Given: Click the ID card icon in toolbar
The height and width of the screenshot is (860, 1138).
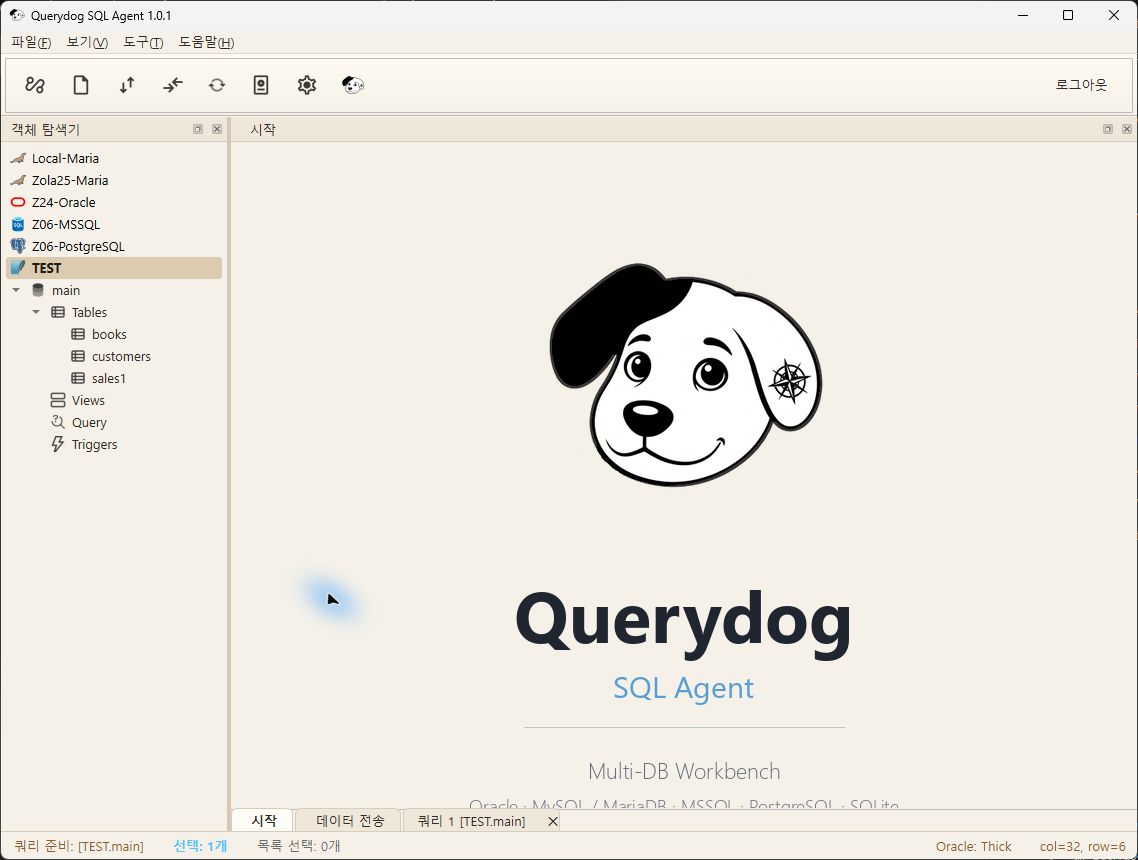Looking at the screenshot, I should 261,85.
